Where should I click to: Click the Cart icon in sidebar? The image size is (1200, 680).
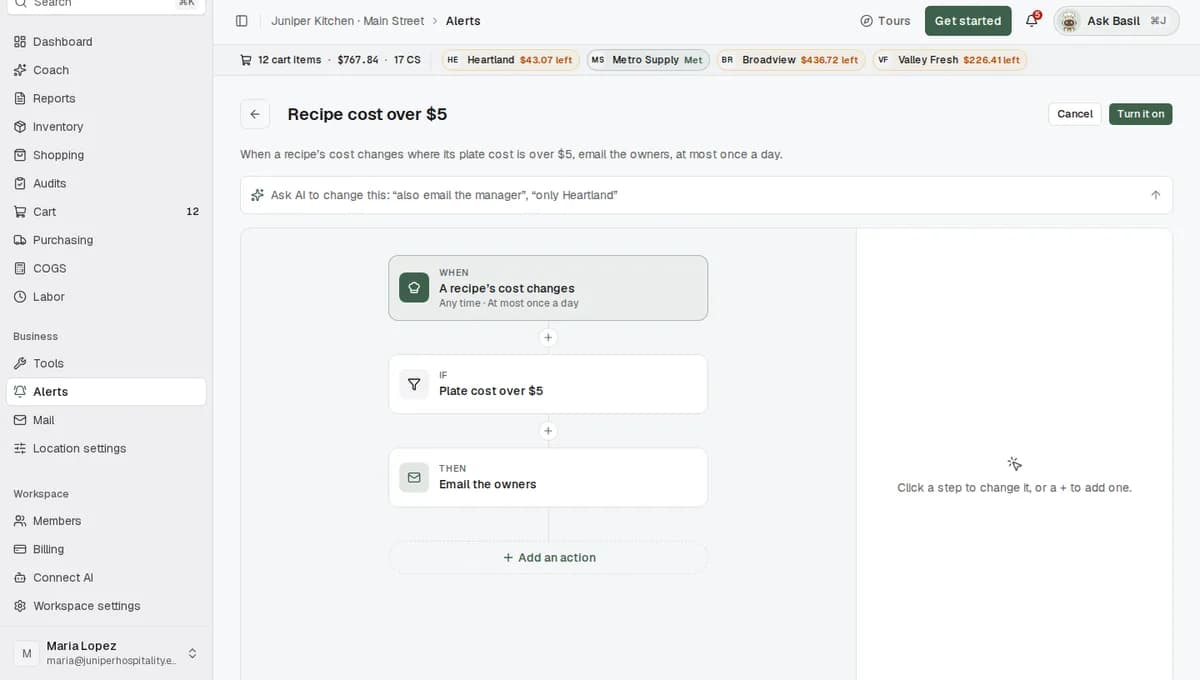coord(20,212)
